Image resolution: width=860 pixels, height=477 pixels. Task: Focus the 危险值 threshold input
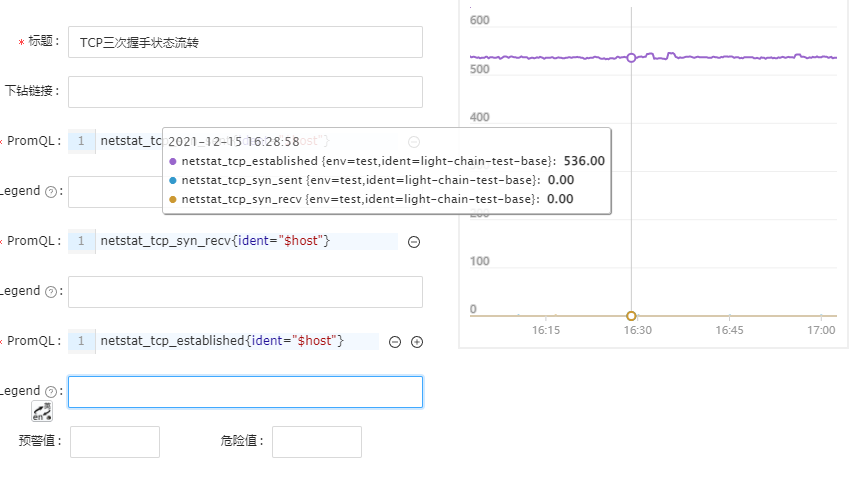coord(316,442)
